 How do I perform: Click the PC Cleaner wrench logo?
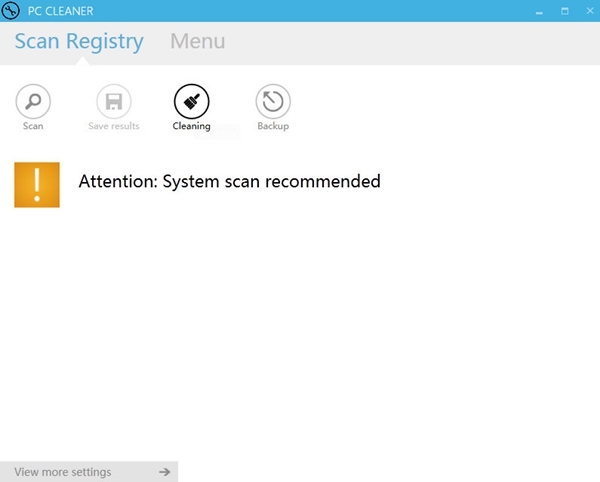[x=10, y=10]
